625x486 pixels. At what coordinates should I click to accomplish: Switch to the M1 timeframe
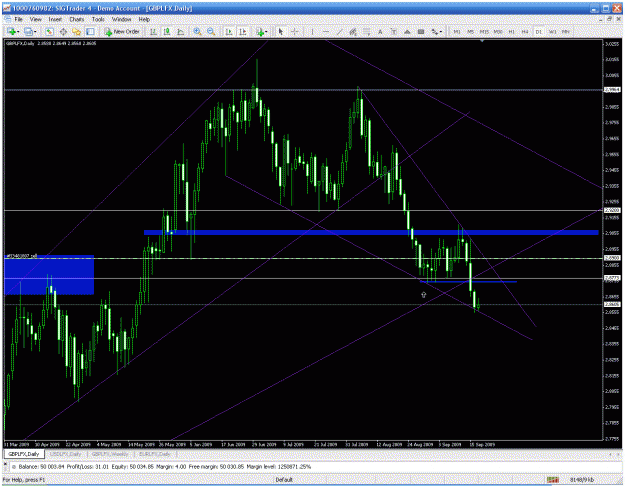point(457,31)
